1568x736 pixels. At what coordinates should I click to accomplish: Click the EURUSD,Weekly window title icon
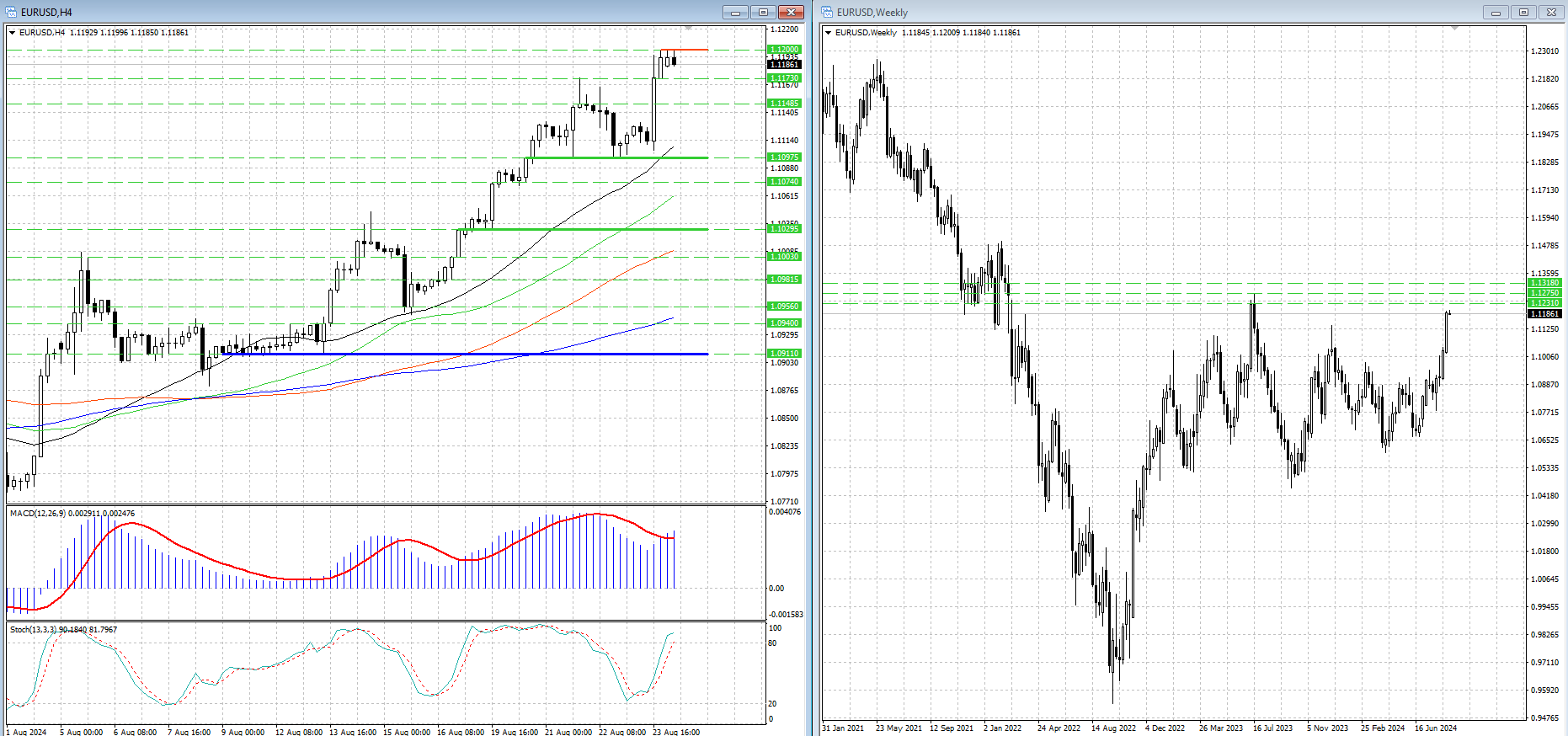coord(828,12)
